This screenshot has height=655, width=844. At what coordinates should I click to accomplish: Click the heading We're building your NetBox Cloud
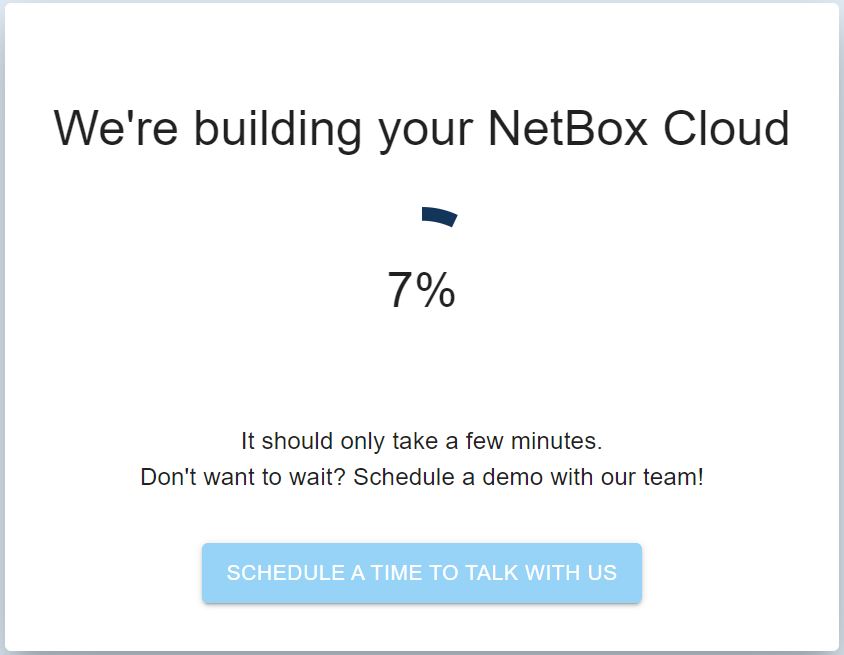click(x=421, y=129)
